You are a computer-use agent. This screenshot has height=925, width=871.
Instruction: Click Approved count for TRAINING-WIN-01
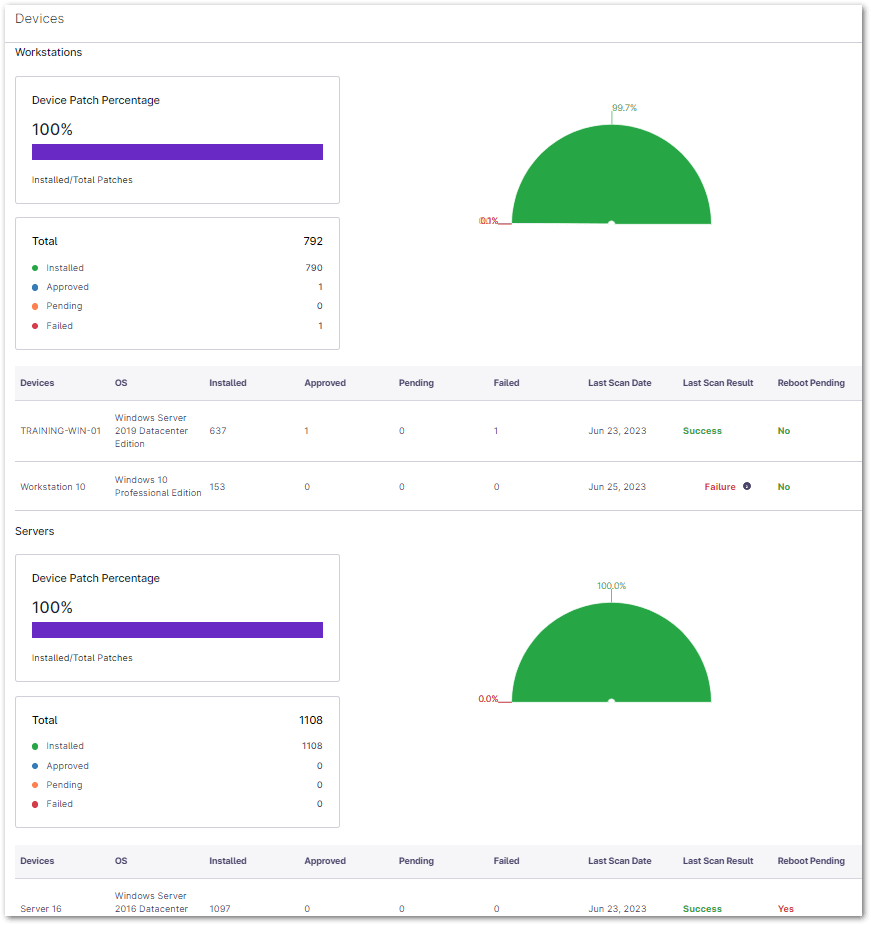306,431
